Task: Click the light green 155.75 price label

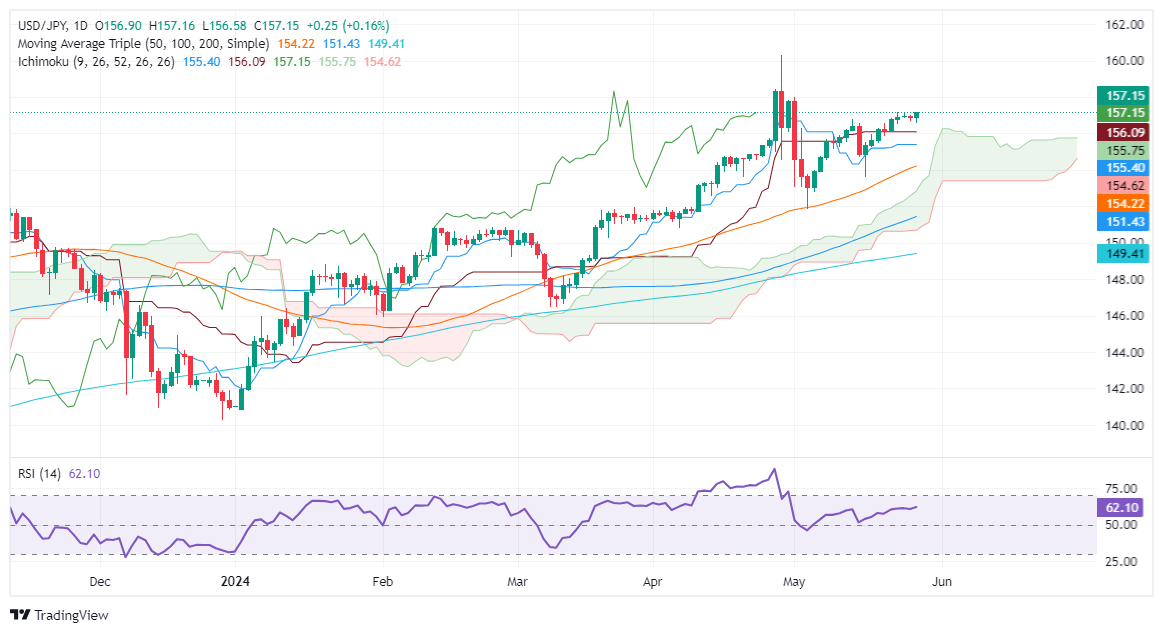Action: [x=1123, y=150]
